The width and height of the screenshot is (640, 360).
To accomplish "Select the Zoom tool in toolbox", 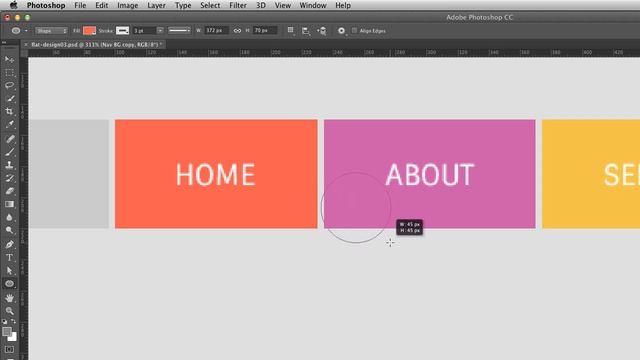I will click(9, 311).
